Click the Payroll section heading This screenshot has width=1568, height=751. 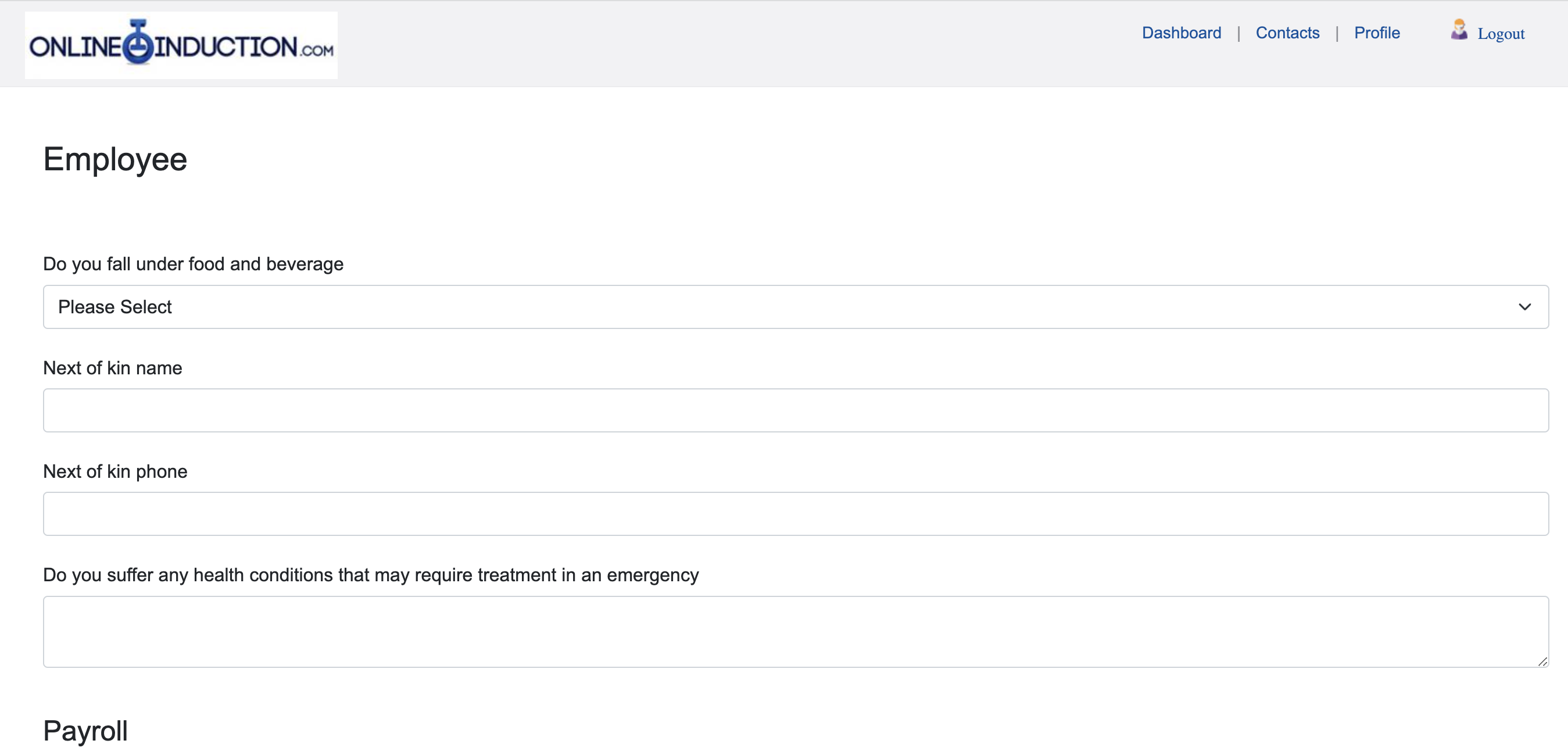pos(85,730)
